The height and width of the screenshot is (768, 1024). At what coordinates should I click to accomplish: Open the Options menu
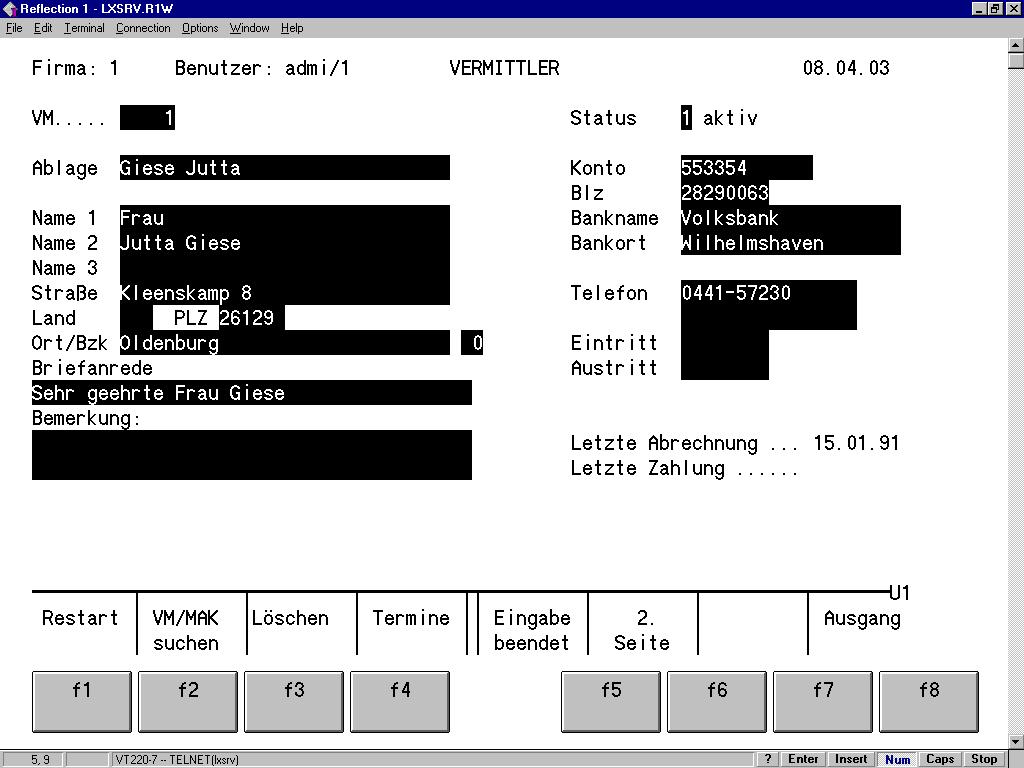point(200,28)
